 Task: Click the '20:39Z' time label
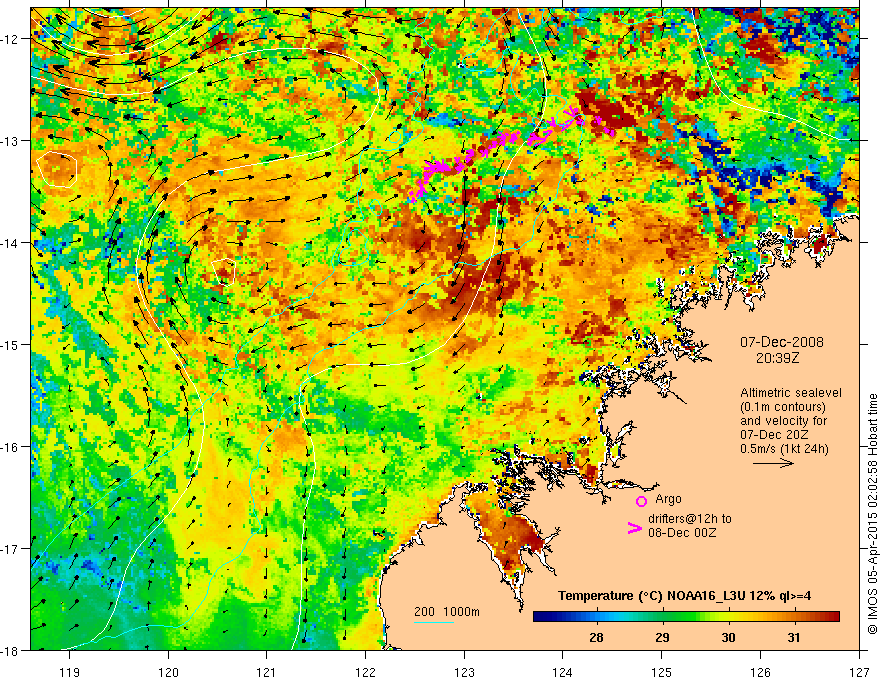coord(777,358)
